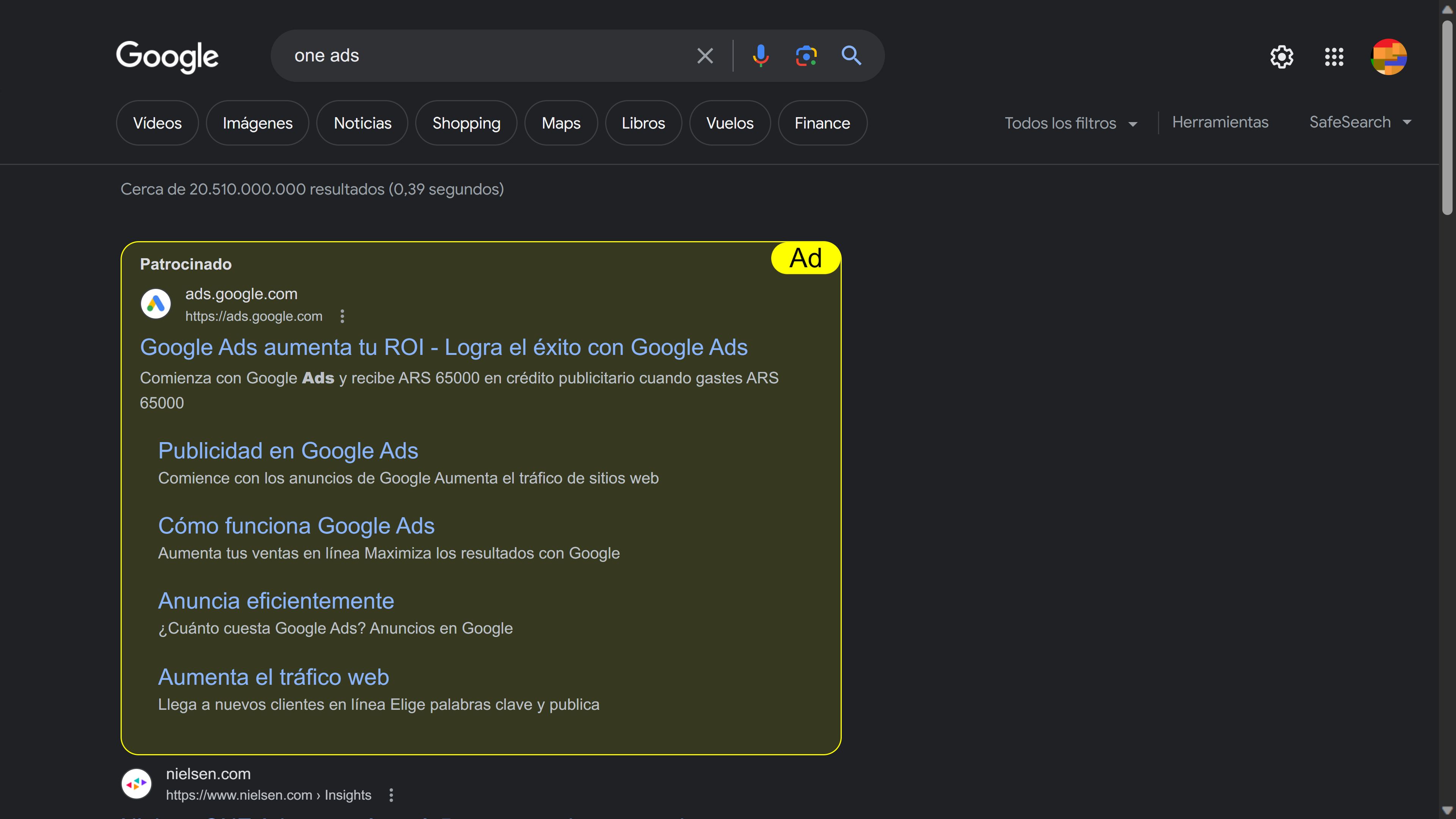Click the nielsen.com site name
Image resolution: width=1456 pixels, height=819 pixels.
208,774
